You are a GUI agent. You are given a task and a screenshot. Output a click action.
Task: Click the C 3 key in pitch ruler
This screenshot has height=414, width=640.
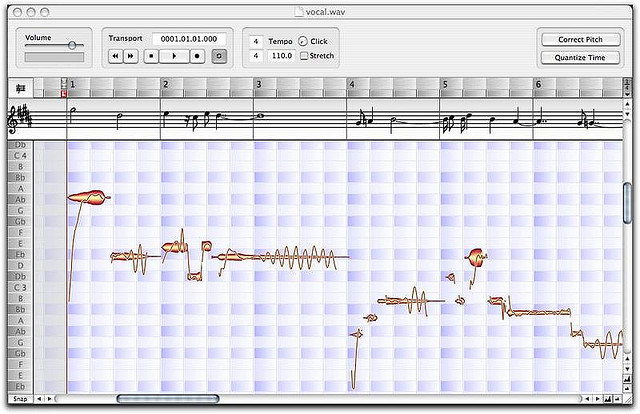tap(20, 287)
